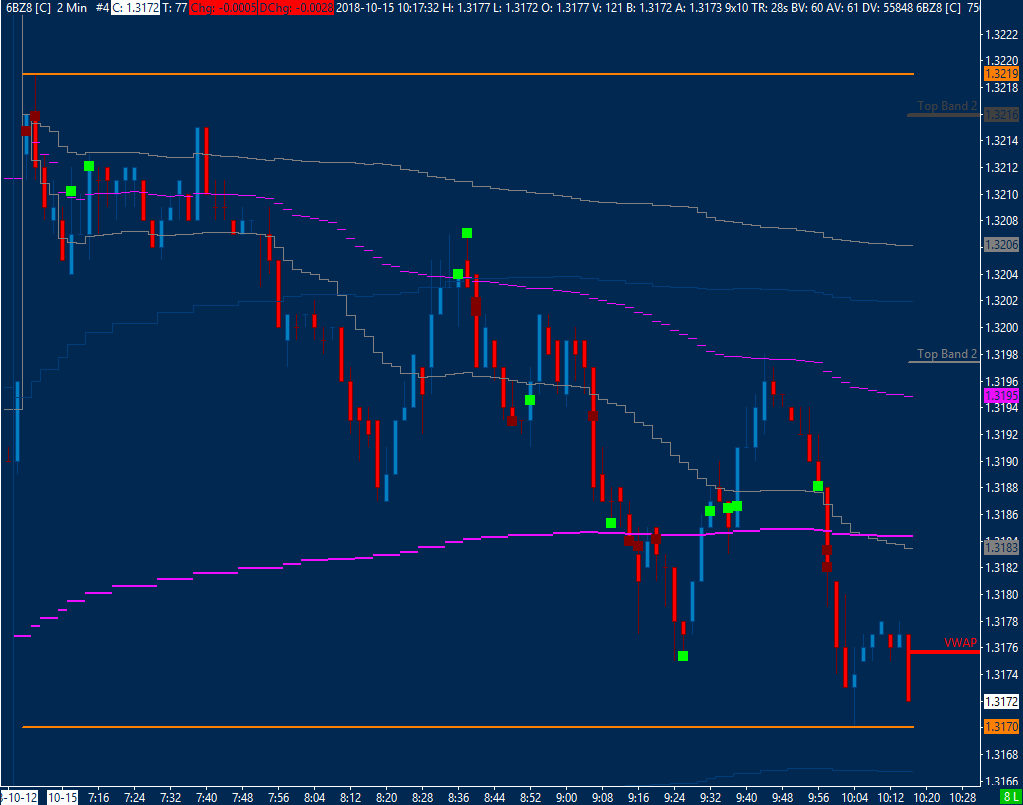This screenshot has width=1023, height=805.
Task: Click the green marker atop the 8:36 high
Action: coord(466,233)
